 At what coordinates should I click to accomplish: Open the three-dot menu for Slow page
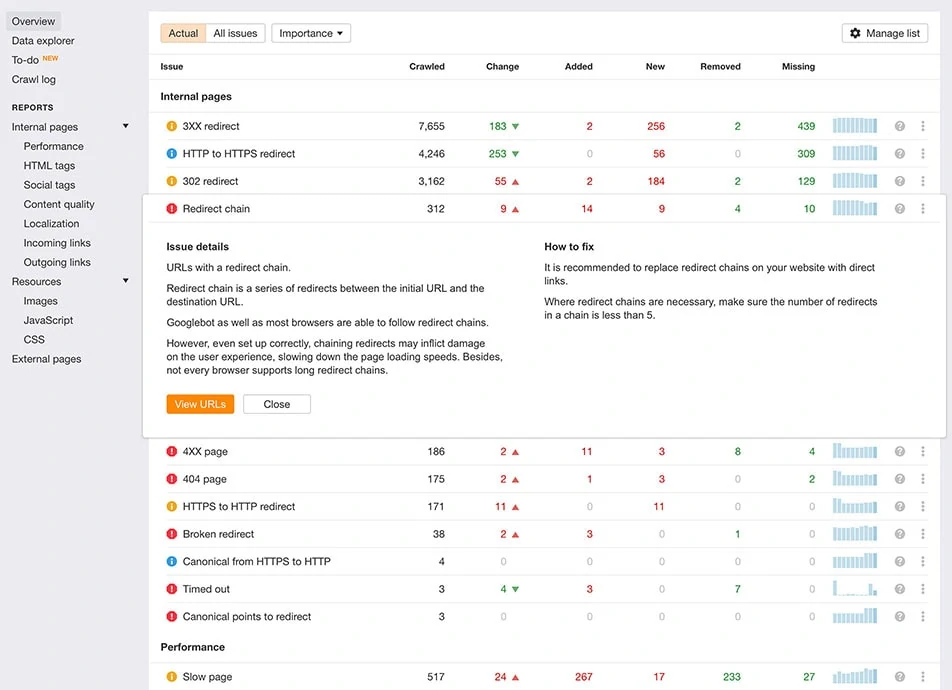coord(922,677)
